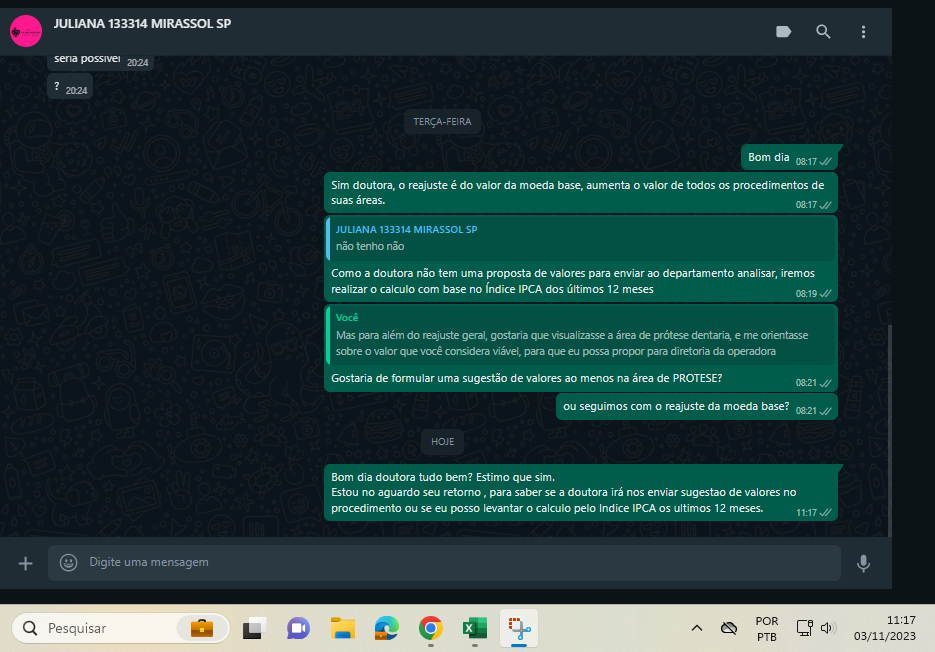Image resolution: width=935 pixels, height=652 pixels.
Task: Open the three-dot chat menu
Action: (863, 32)
